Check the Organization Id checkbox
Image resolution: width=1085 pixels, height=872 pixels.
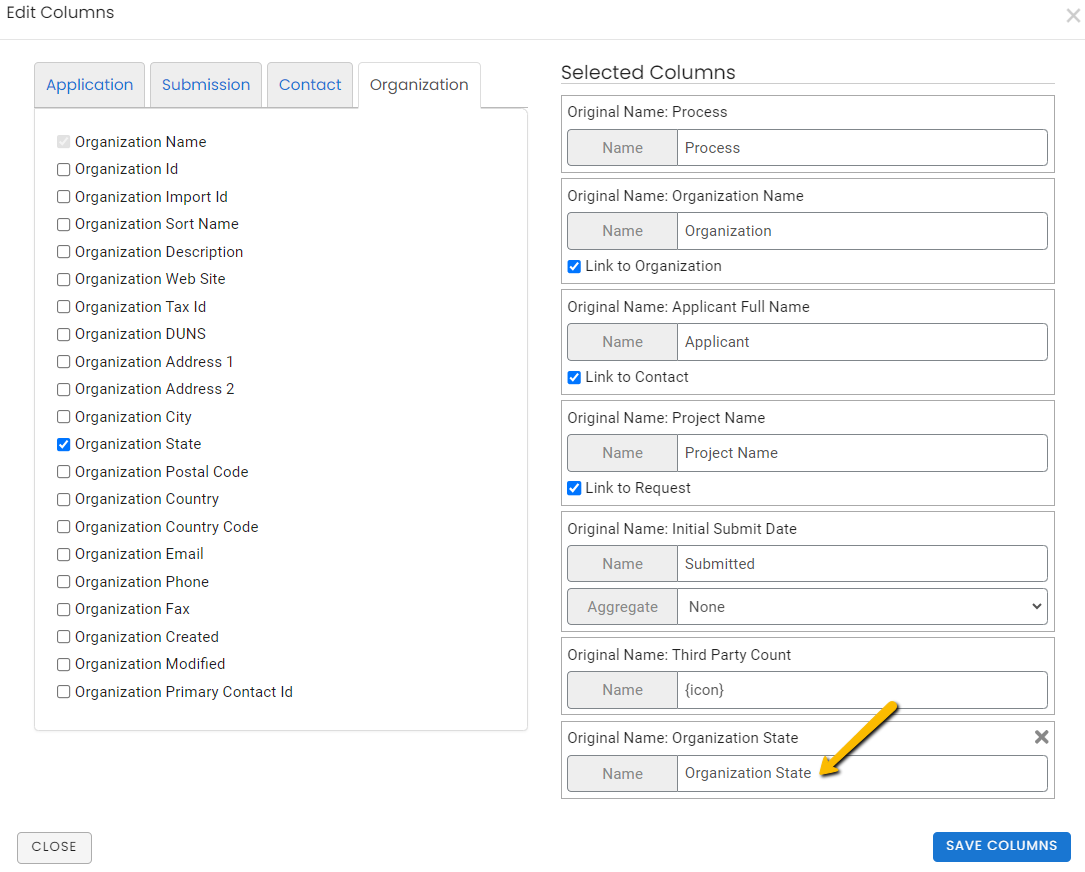(63, 169)
